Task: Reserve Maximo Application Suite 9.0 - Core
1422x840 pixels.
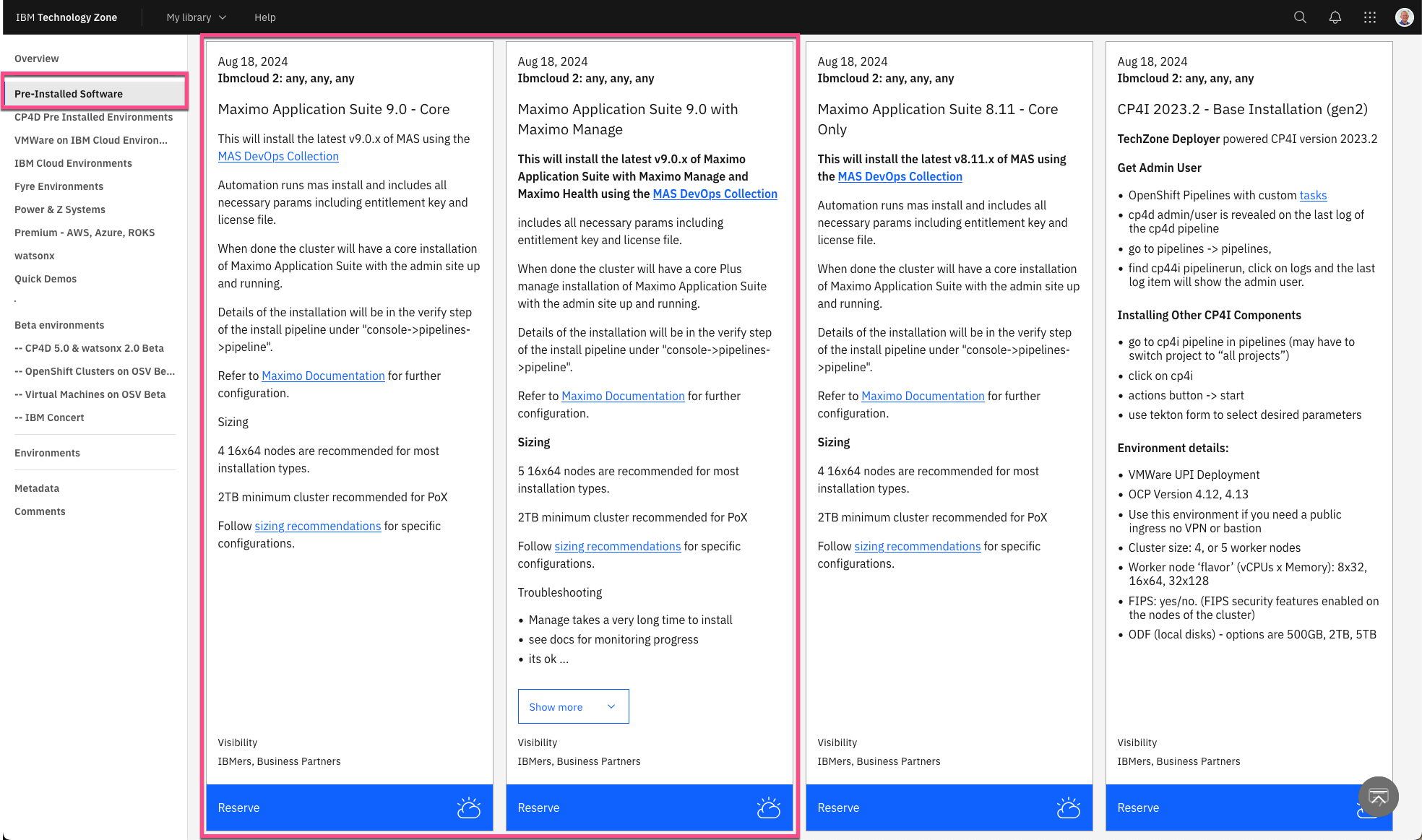Action: 350,807
